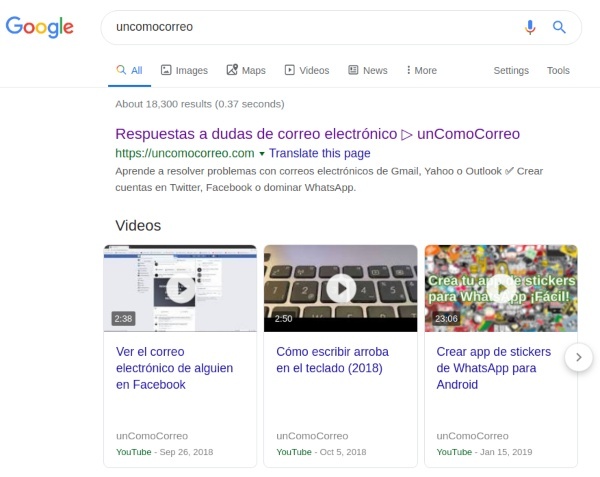Click the Jan 15, 2019 YouTube source line
The image size is (600, 477).
pos(484,452)
